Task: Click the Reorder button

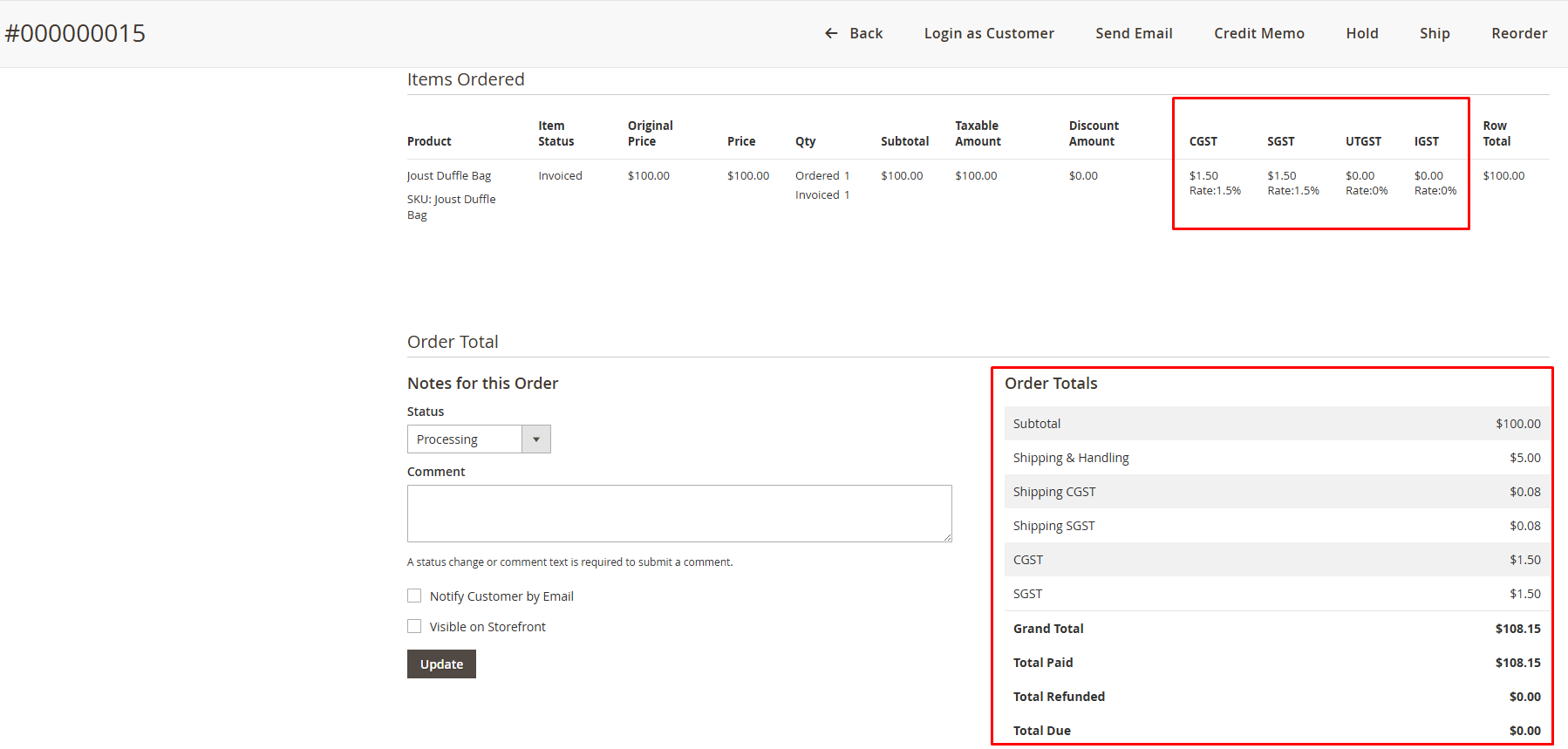Action: pos(1519,33)
